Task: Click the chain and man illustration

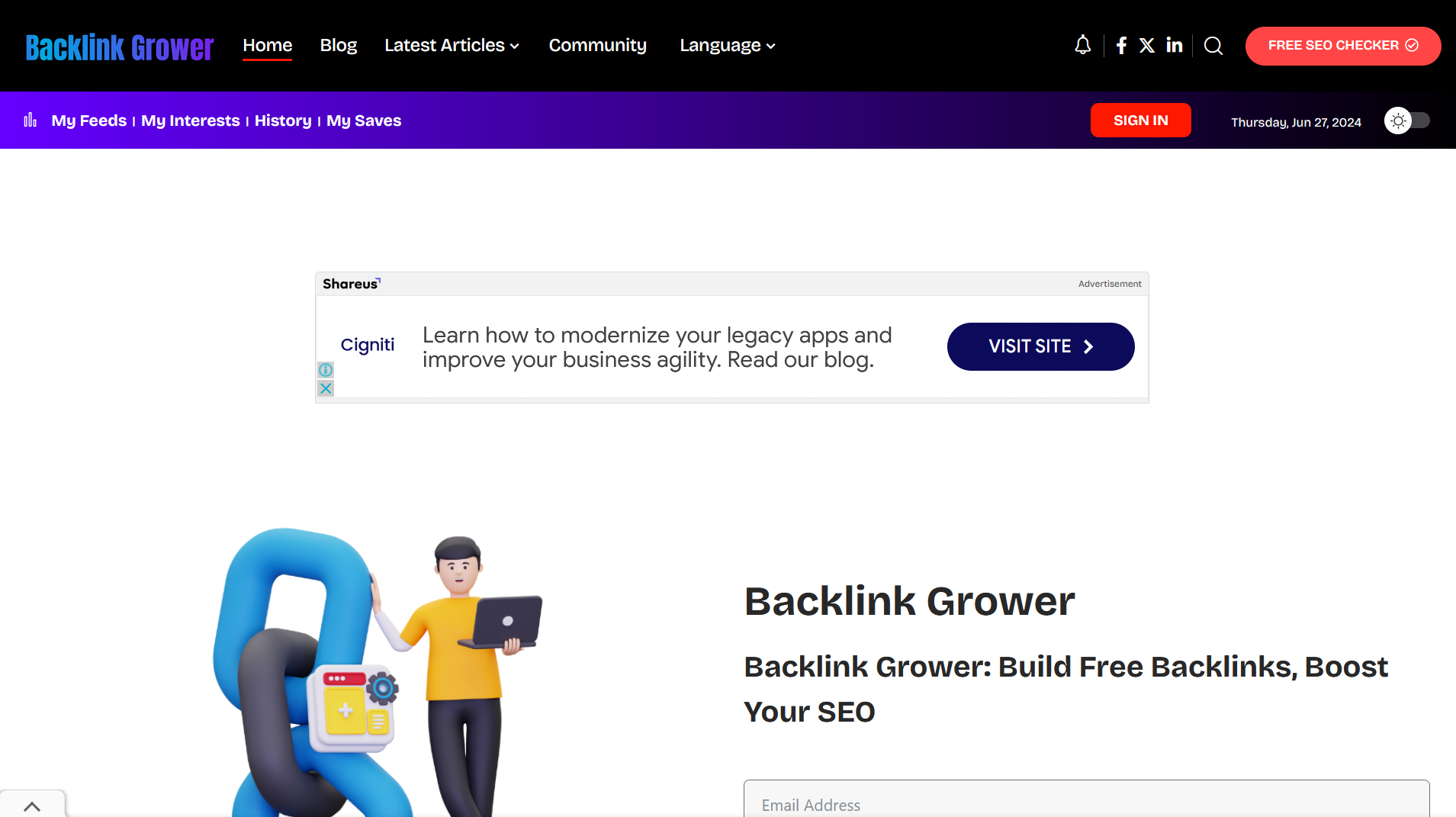Action: pos(378,672)
